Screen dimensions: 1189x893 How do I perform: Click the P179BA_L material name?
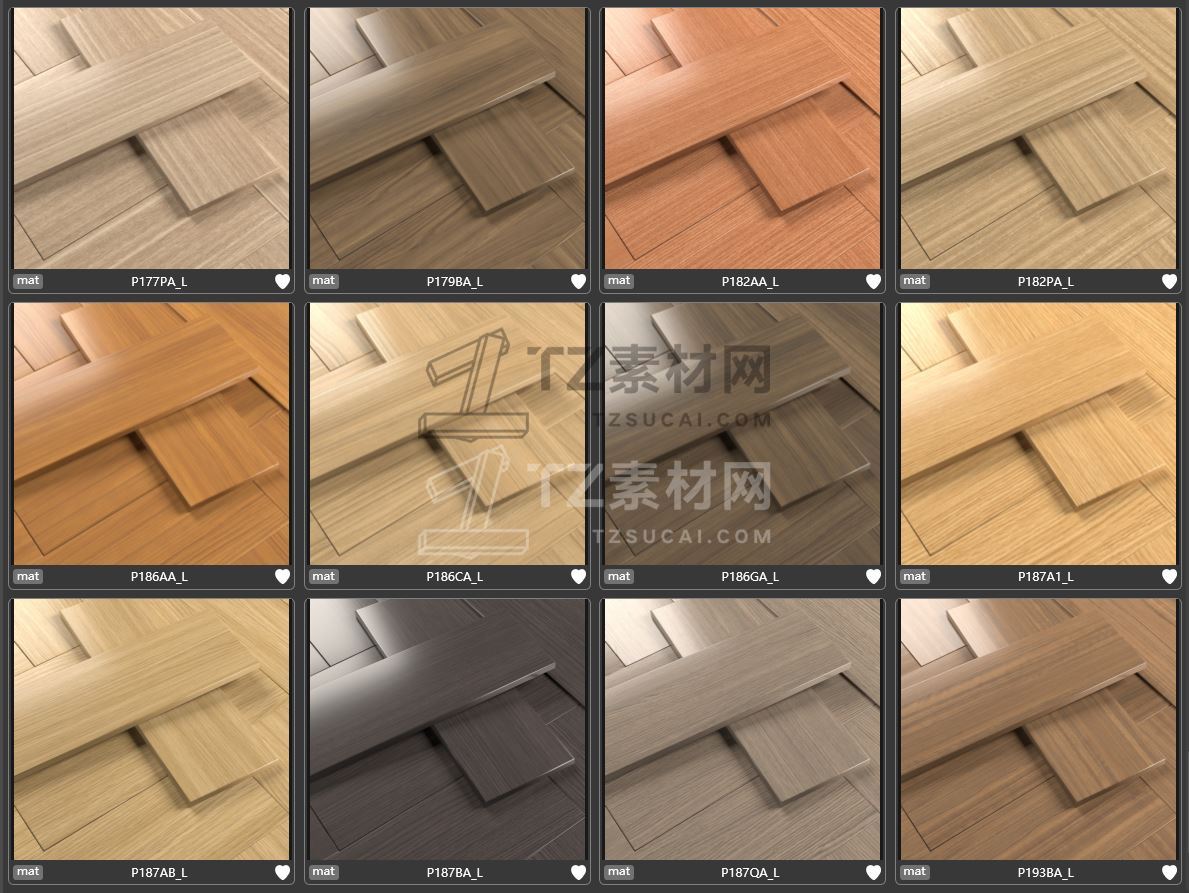(455, 282)
